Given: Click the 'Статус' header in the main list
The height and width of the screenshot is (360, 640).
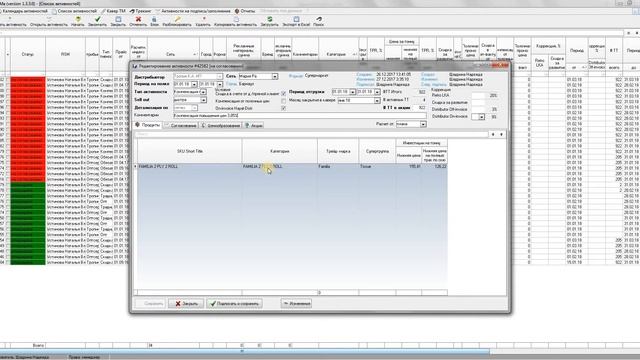Looking at the screenshot, I should (28, 54).
